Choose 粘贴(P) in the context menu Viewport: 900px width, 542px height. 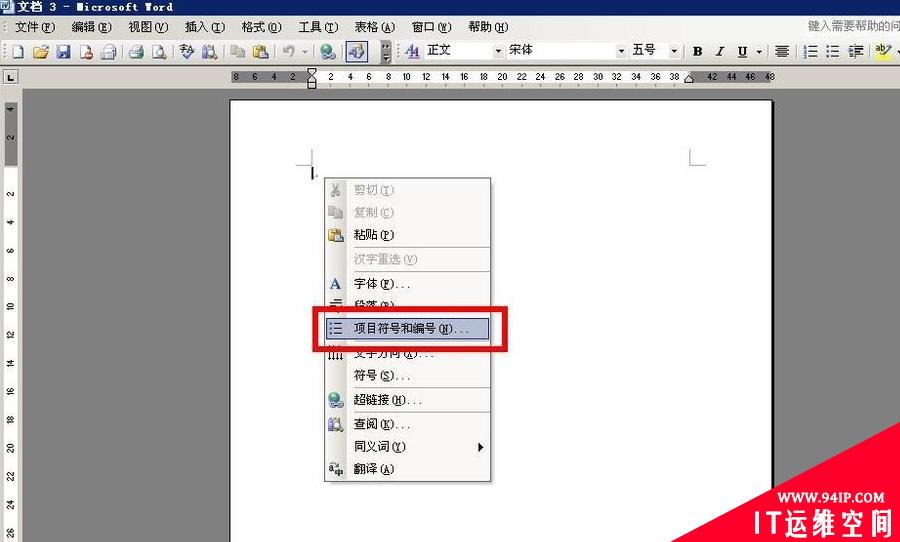(x=408, y=235)
